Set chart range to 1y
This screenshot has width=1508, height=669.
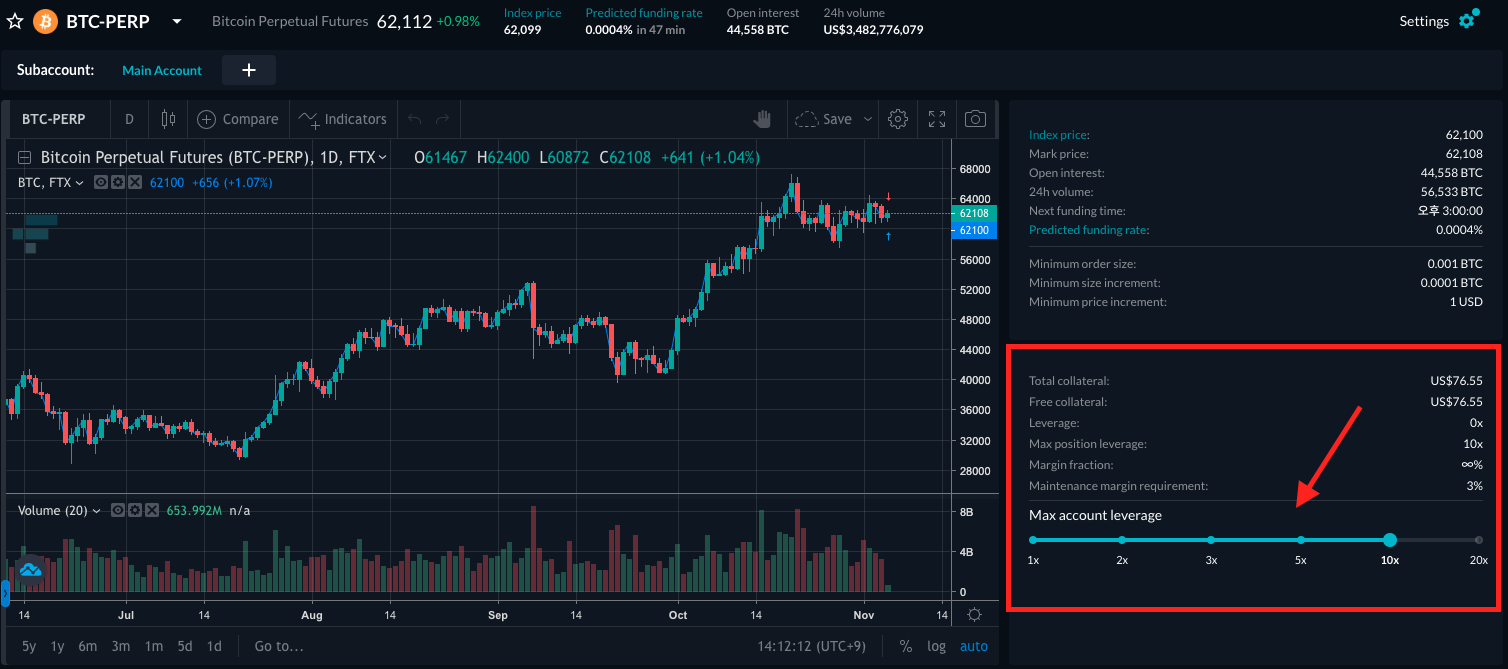(57, 646)
